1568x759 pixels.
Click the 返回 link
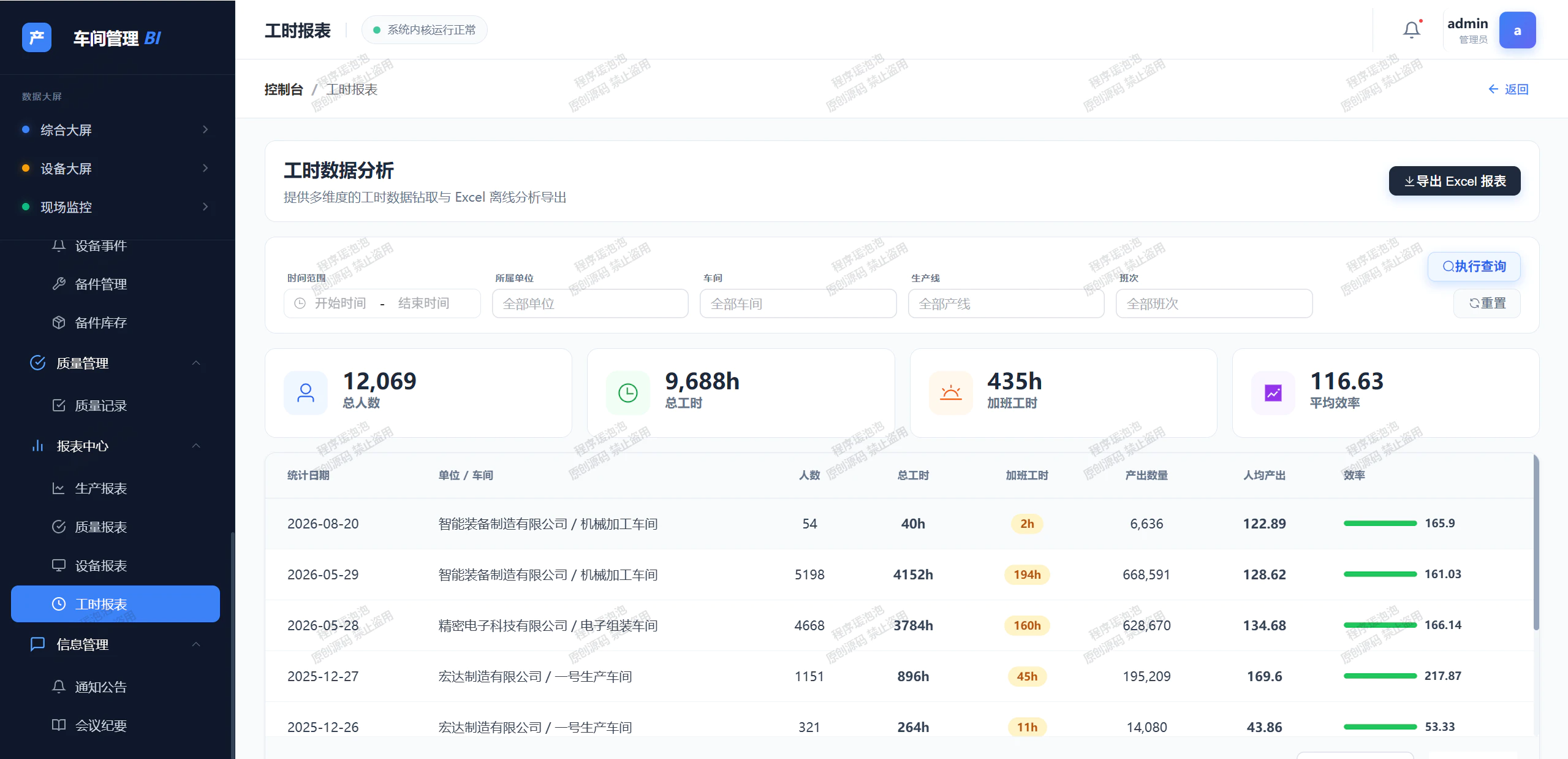tap(1509, 89)
